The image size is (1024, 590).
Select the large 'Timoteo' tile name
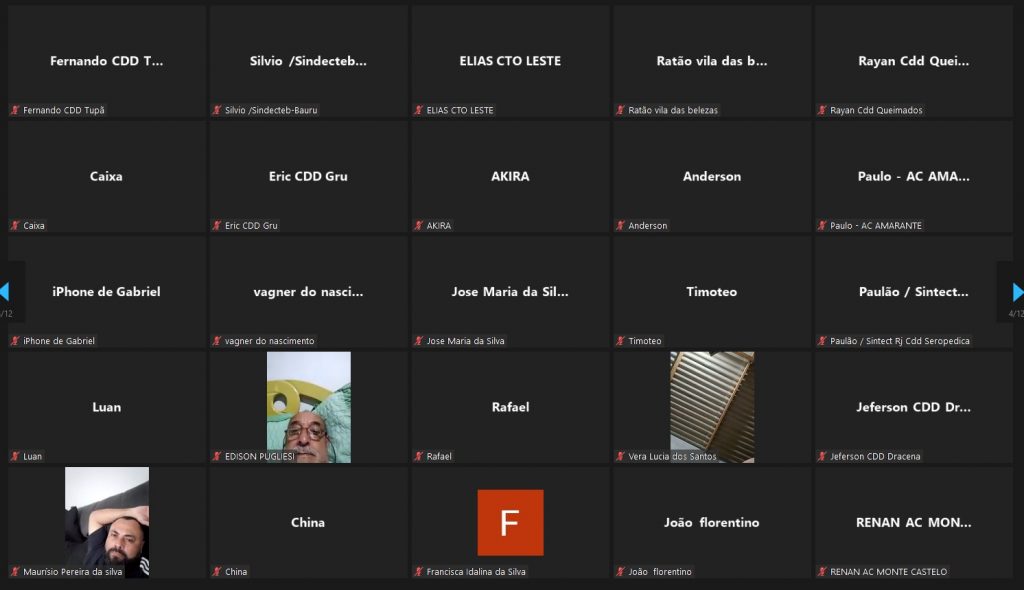pos(712,291)
